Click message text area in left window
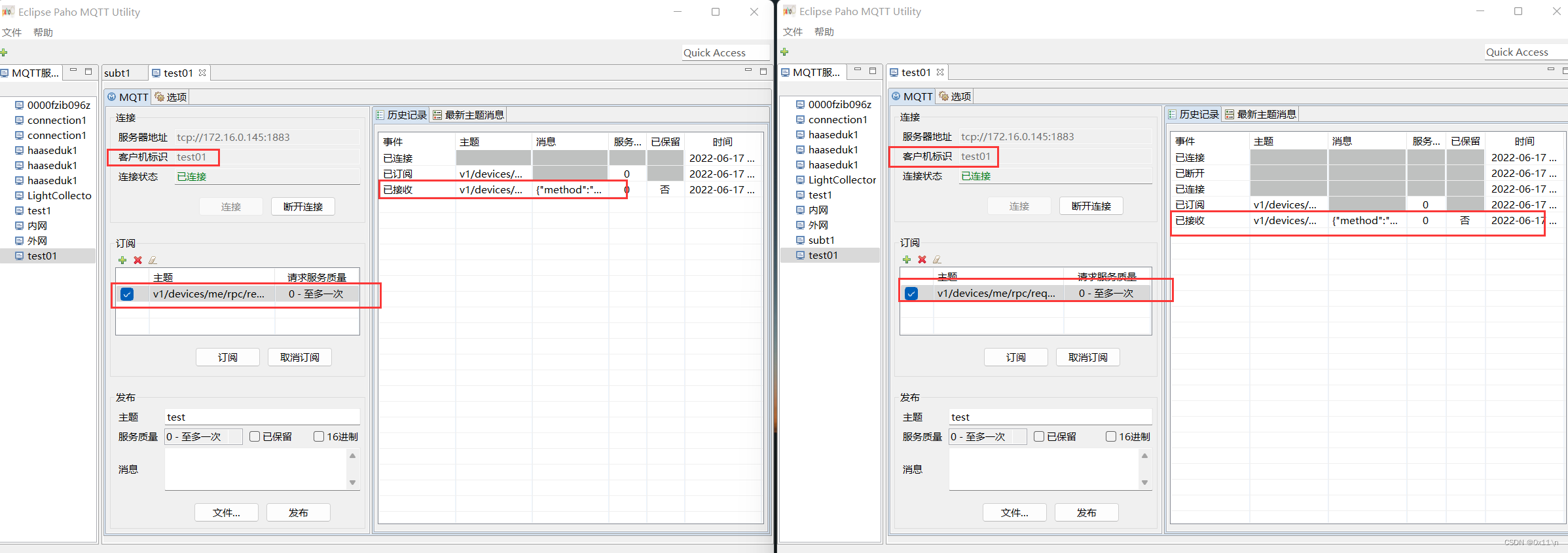The width and height of the screenshot is (1568, 553). pyautogui.click(x=256, y=469)
